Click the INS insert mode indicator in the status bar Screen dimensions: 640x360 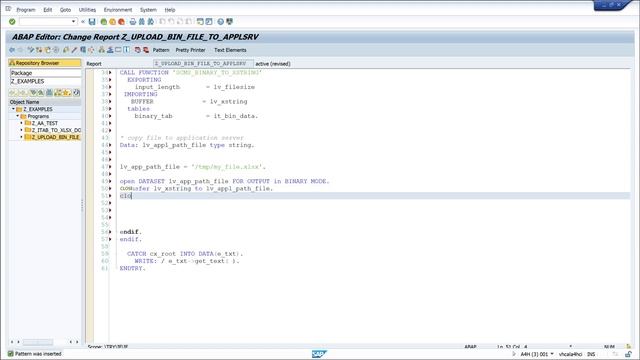(x=591, y=354)
